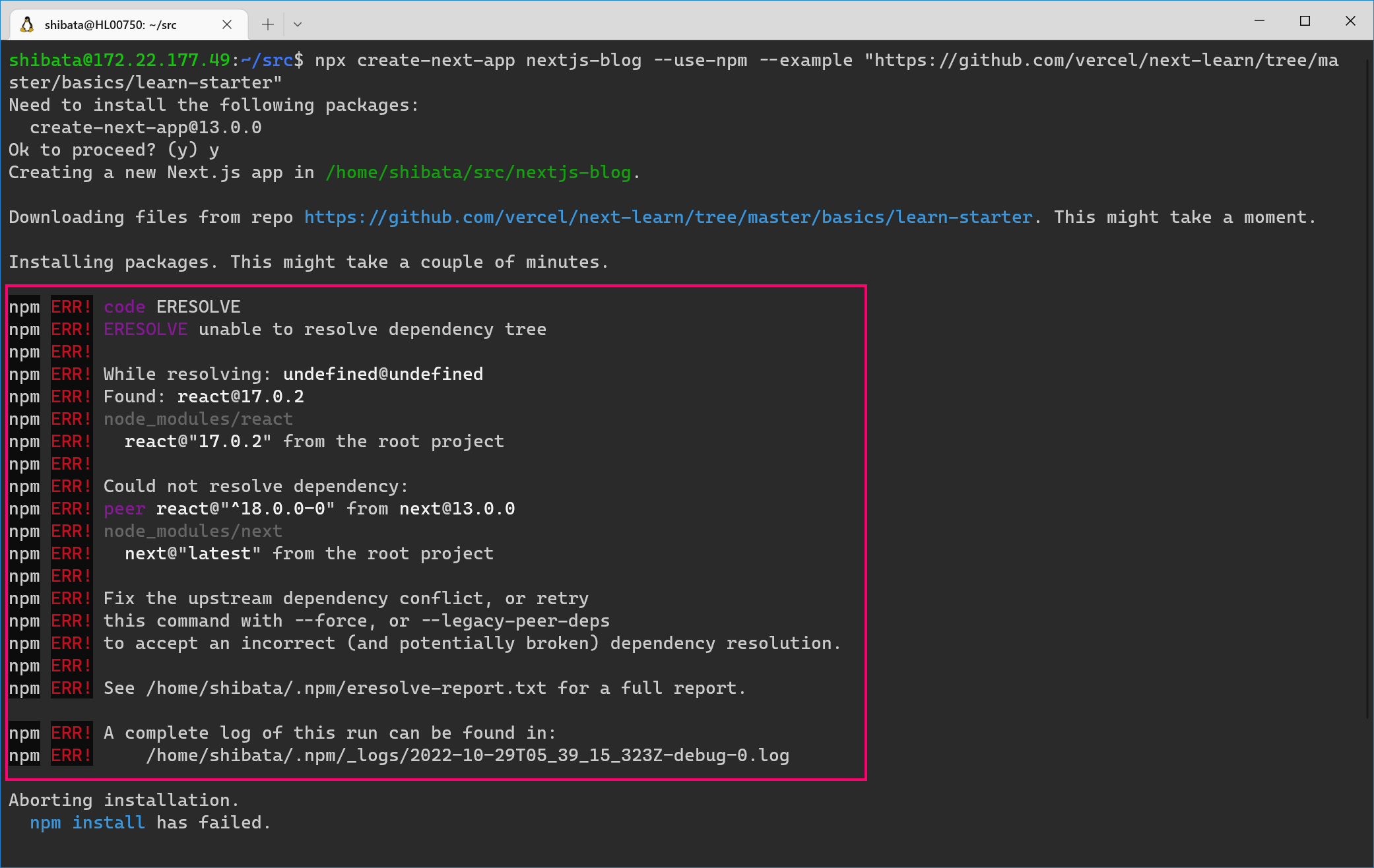The image size is (1374, 868).
Task: Select the ERR! badge next to the ERESOLVE code line
Action: click(71, 306)
